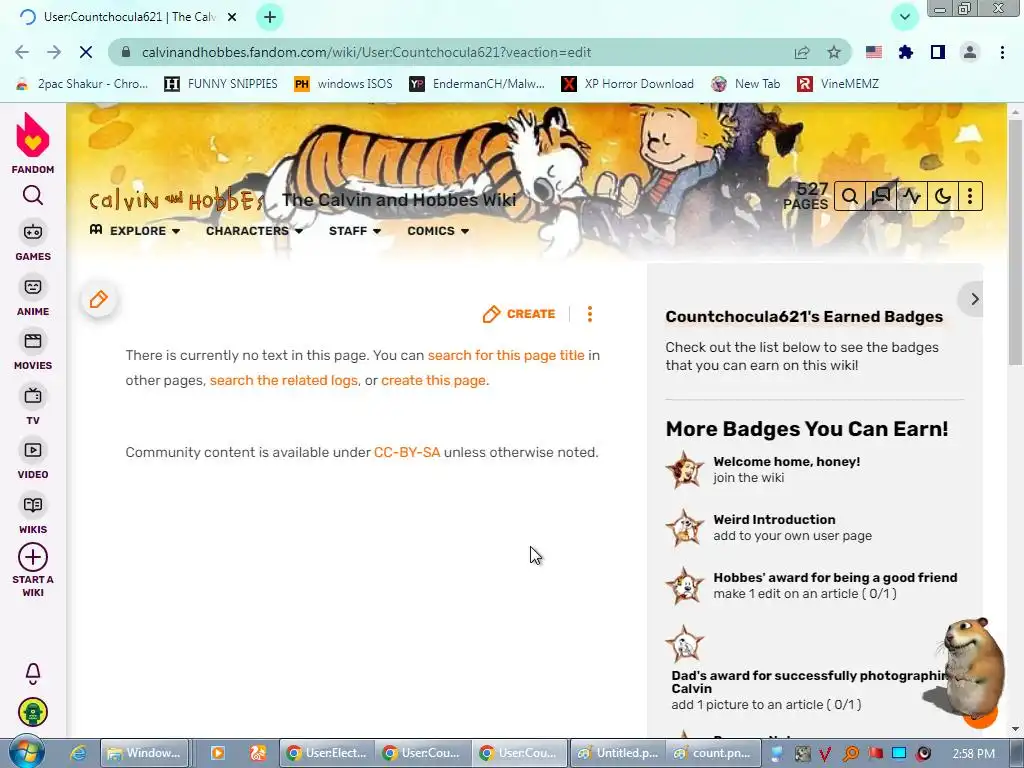Go back in browser history

coord(22,52)
